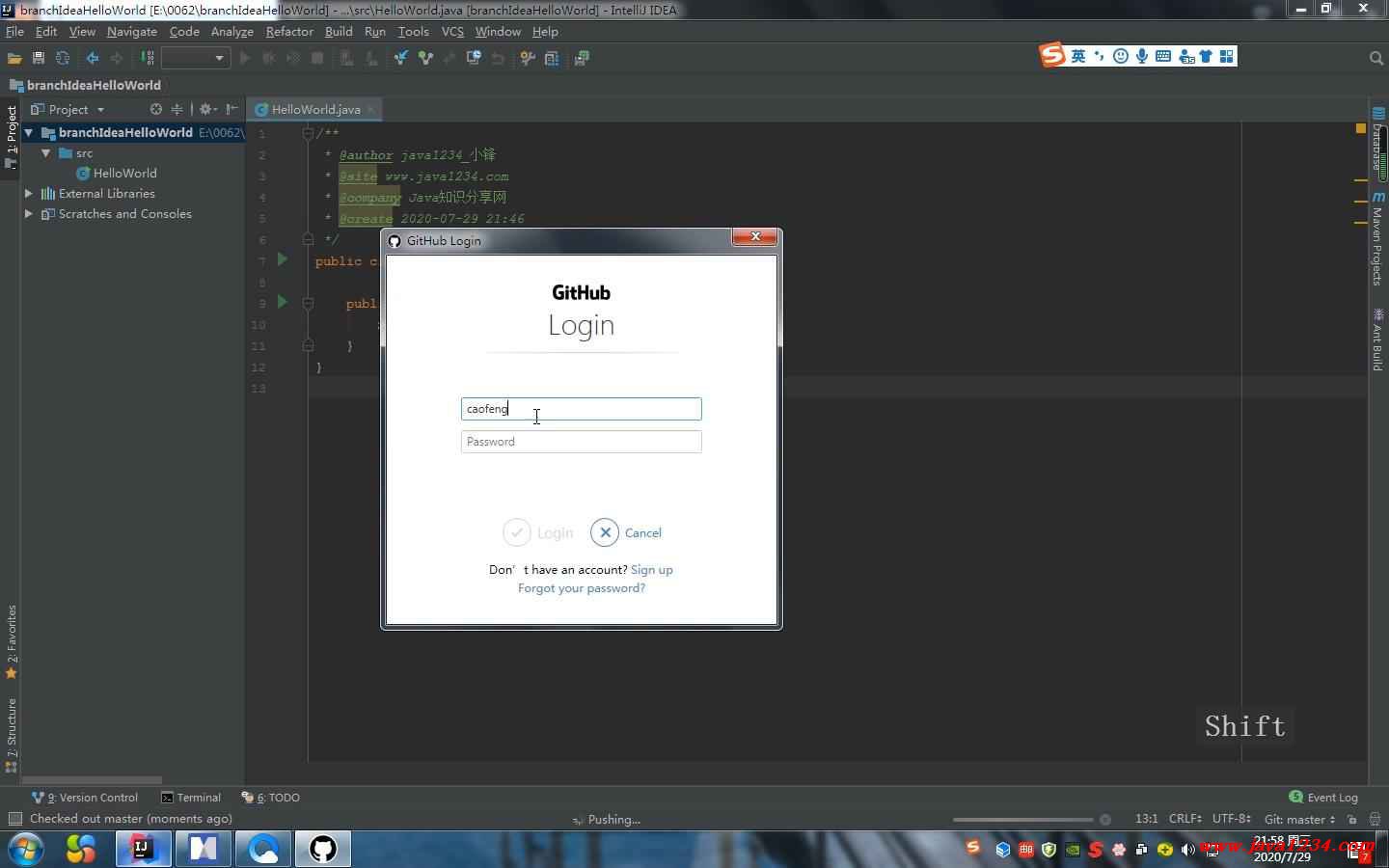Click the Project panel horizontal scrollbar
Screen dimensions: 1389x868
(x=93, y=780)
